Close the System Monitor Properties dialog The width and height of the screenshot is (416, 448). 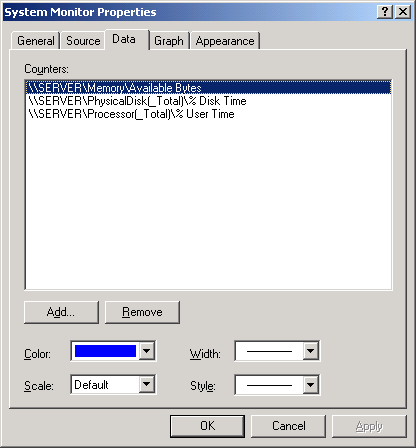(403, 12)
